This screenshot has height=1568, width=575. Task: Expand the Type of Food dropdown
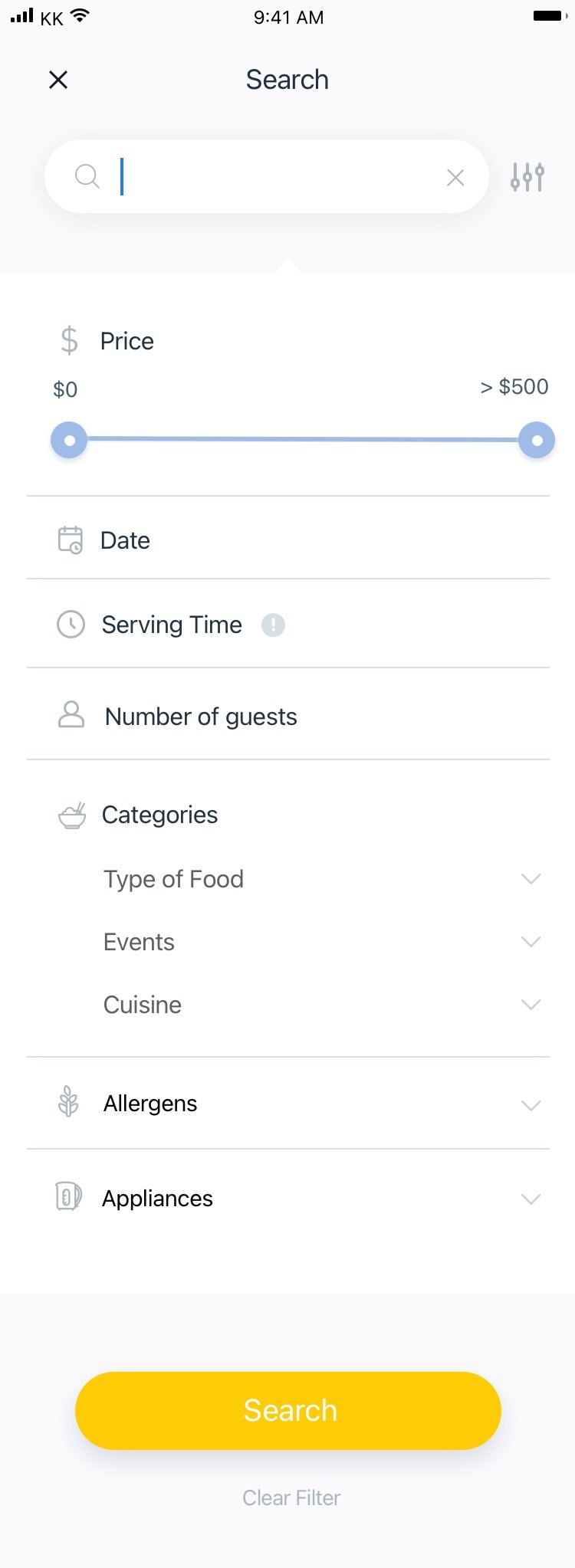click(x=531, y=878)
